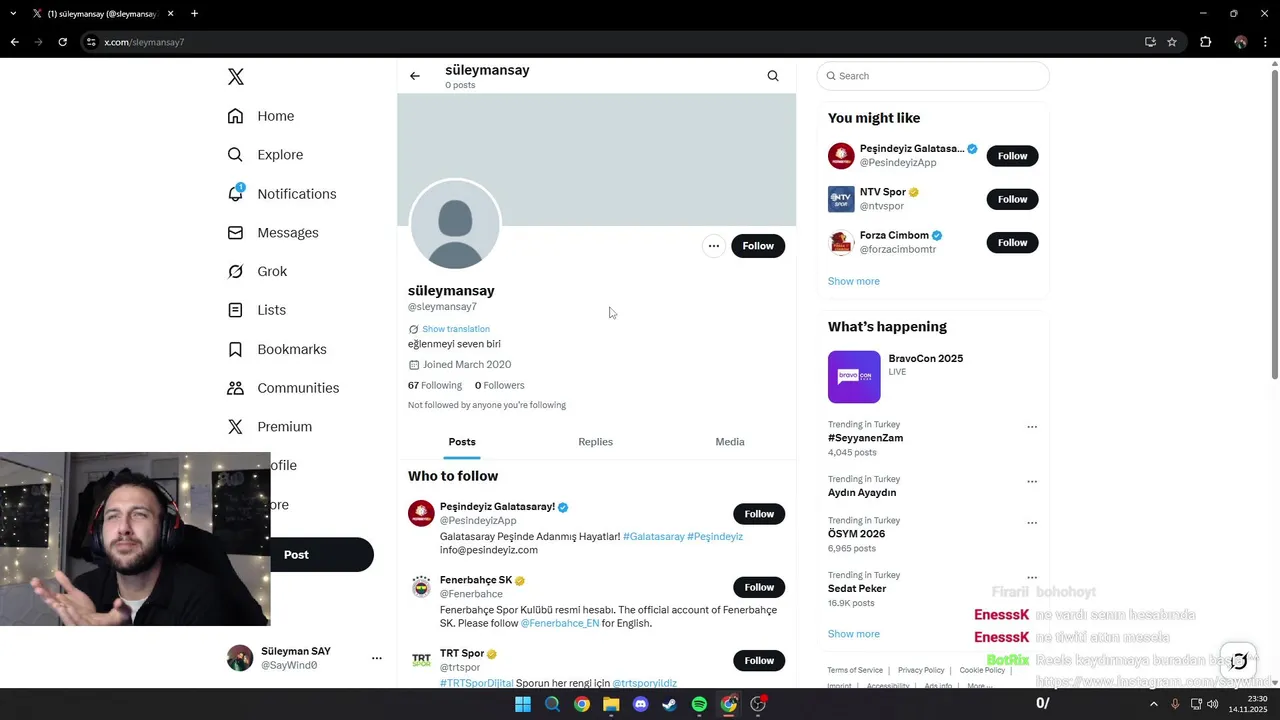This screenshot has height=720, width=1280.
Task: Open Messages in sidebar
Action: click(273, 233)
